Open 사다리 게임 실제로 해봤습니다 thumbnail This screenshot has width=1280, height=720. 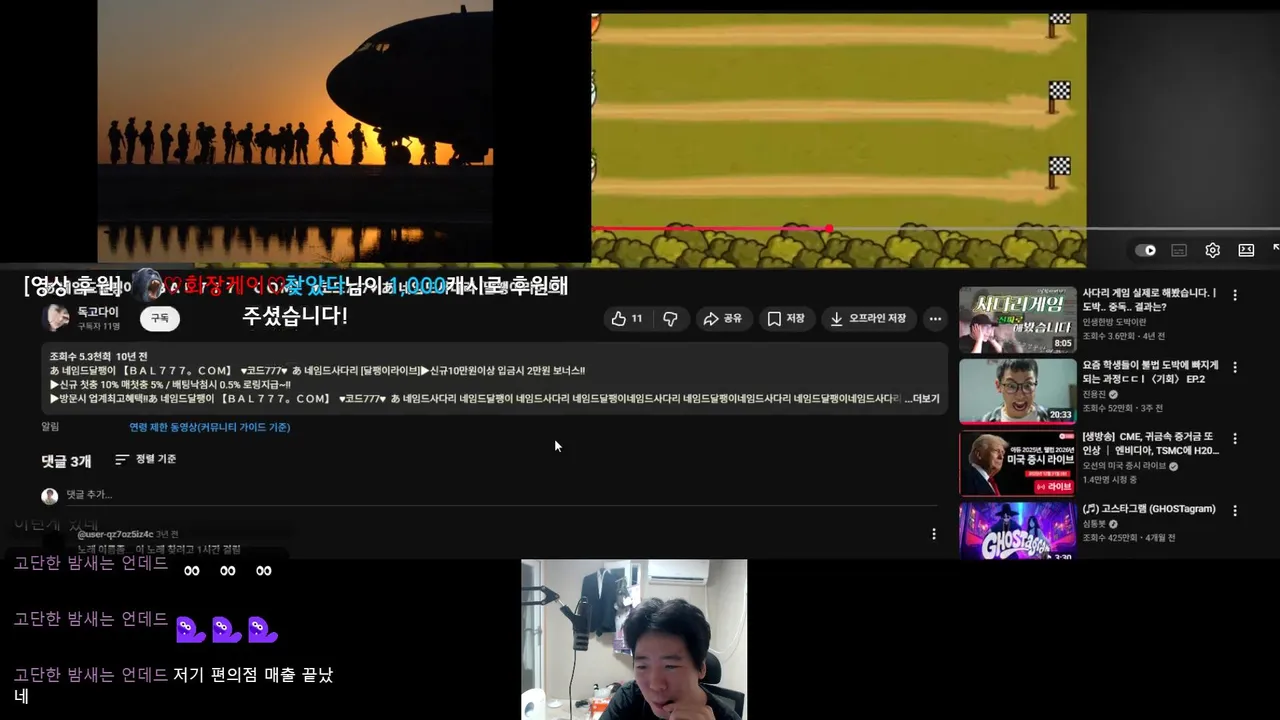pyautogui.click(x=1018, y=320)
